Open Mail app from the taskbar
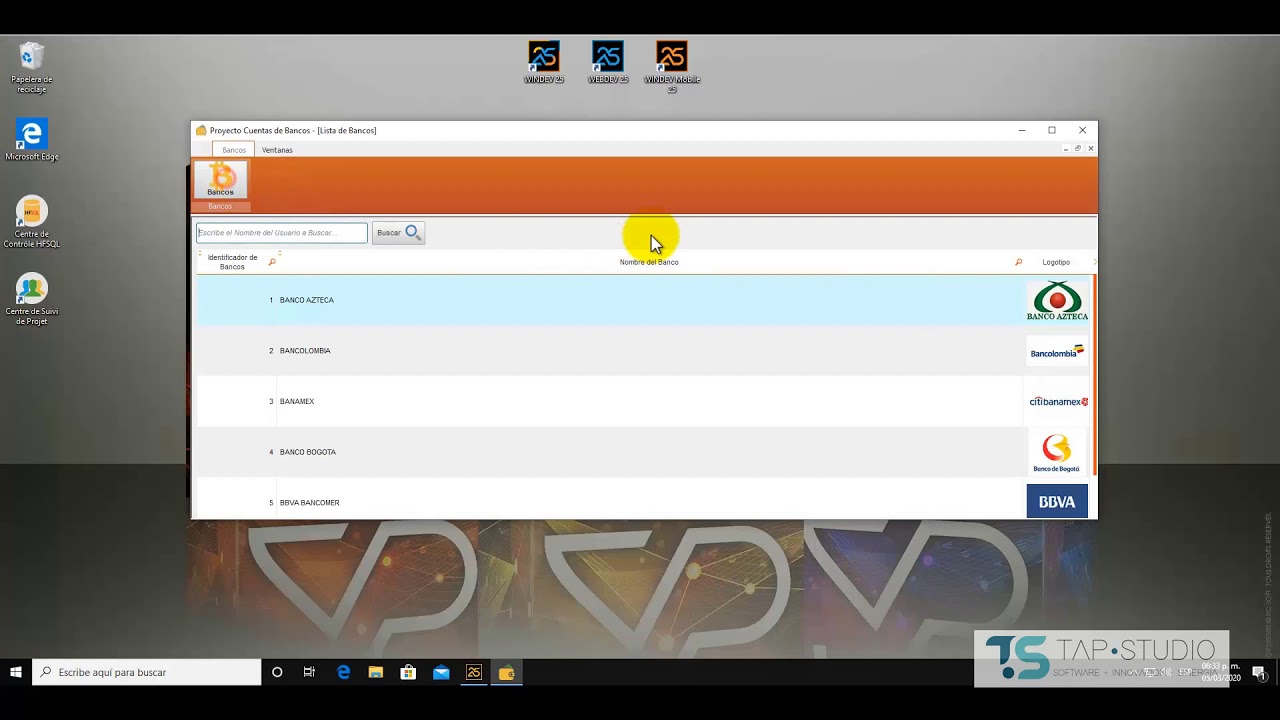 [x=441, y=672]
